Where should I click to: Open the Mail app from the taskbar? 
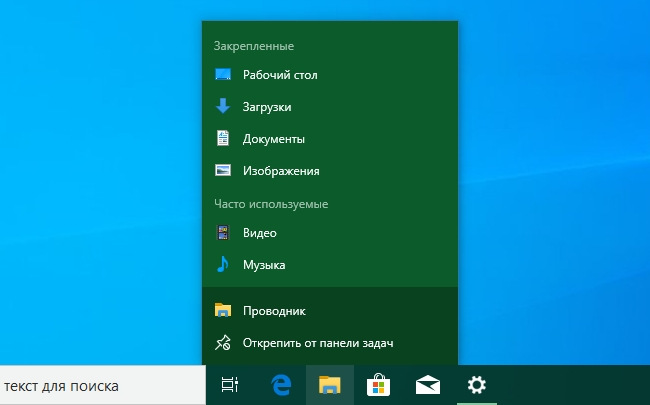click(428, 385)
